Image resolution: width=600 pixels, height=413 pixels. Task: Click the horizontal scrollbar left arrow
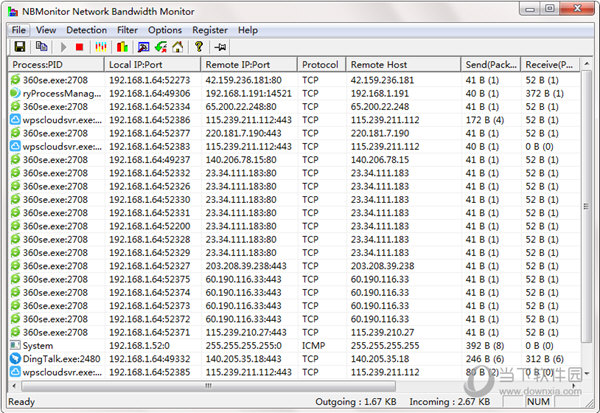click(x=14, y=386)
